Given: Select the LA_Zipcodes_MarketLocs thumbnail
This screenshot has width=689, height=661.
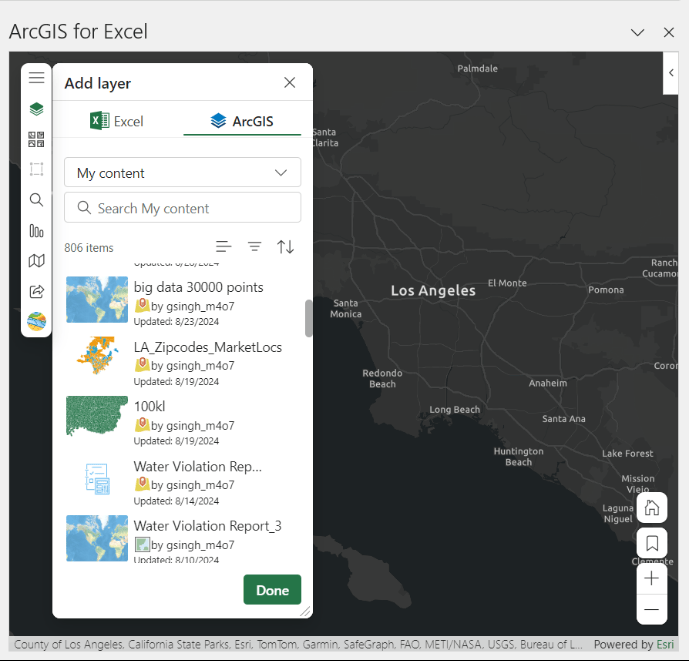Looking at the screenshot, I should click(97, 355).
